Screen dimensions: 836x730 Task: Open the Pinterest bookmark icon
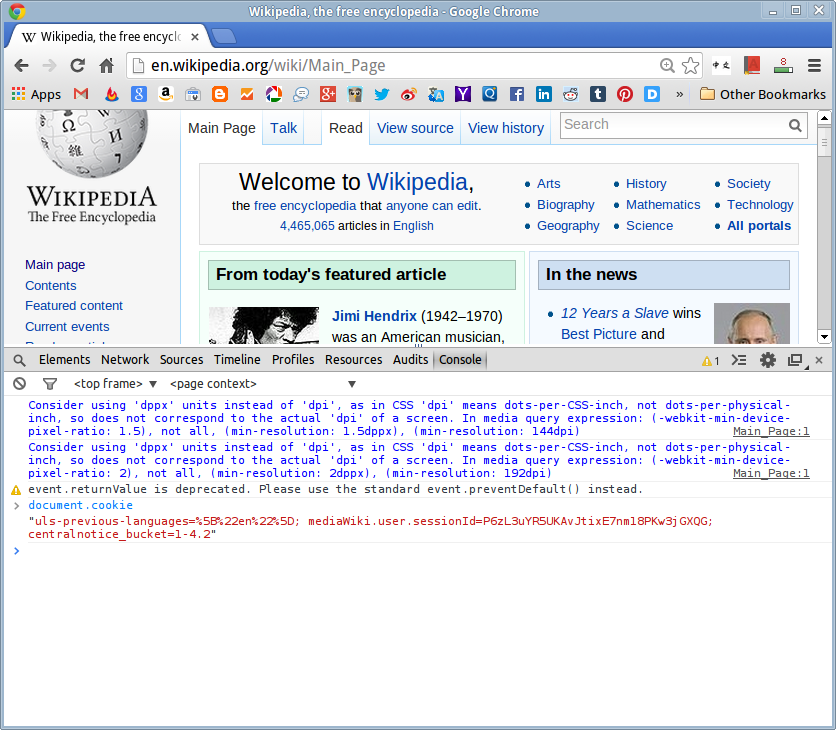coord(625,94)
